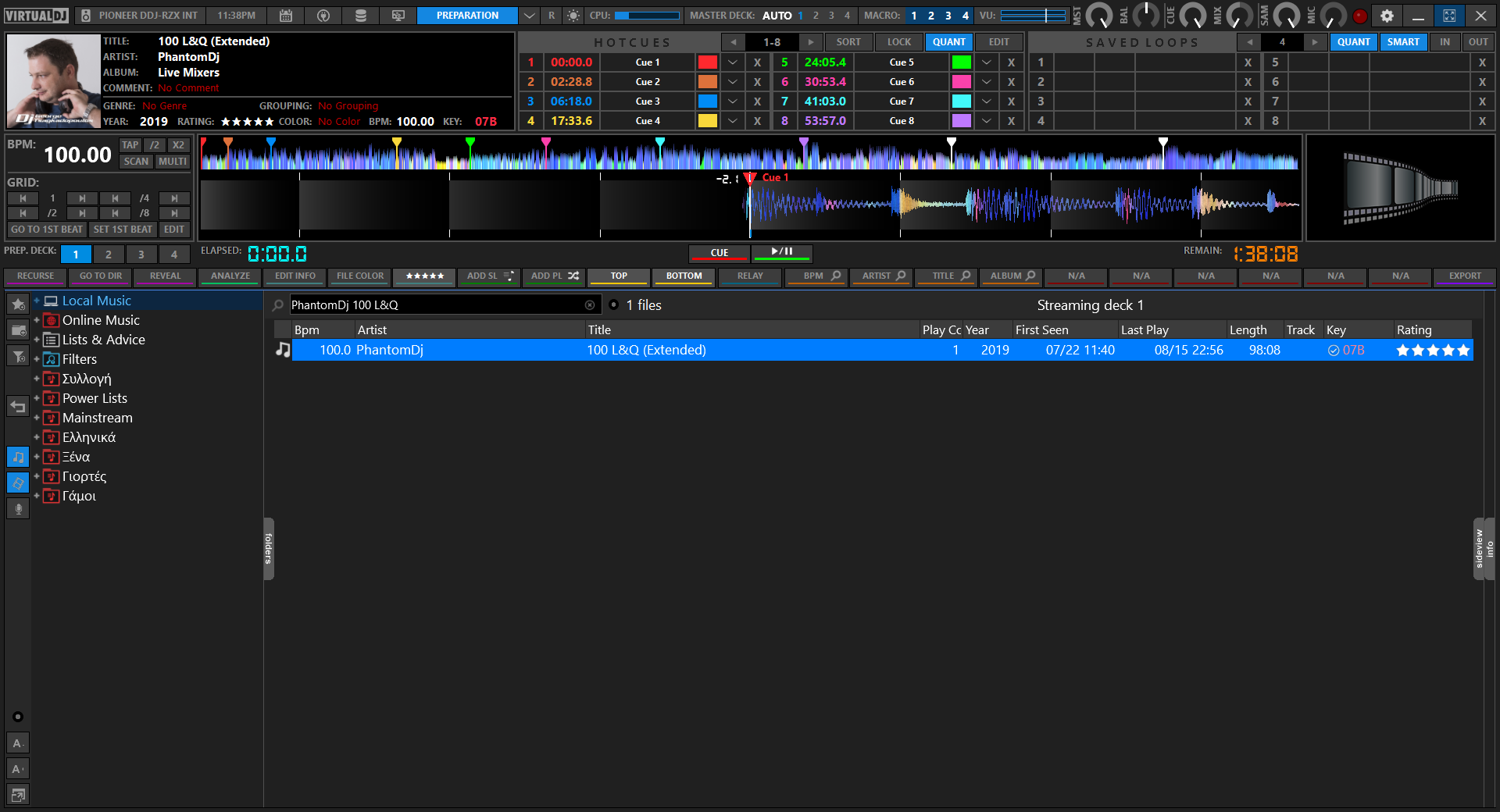Toggle the video file-type filter icon
Screen dimensions: 1500x812
(18, 483)
